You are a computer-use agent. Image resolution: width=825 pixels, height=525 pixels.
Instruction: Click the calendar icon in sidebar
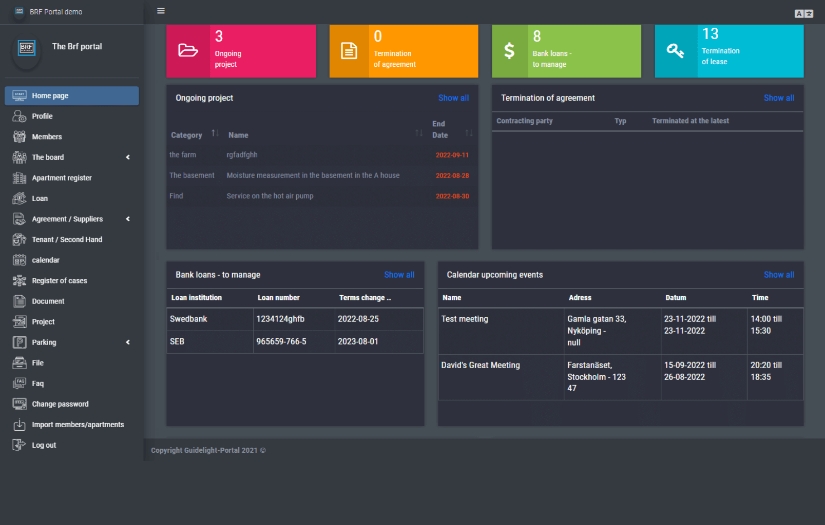pyautogui.click(x=19, y=260)
